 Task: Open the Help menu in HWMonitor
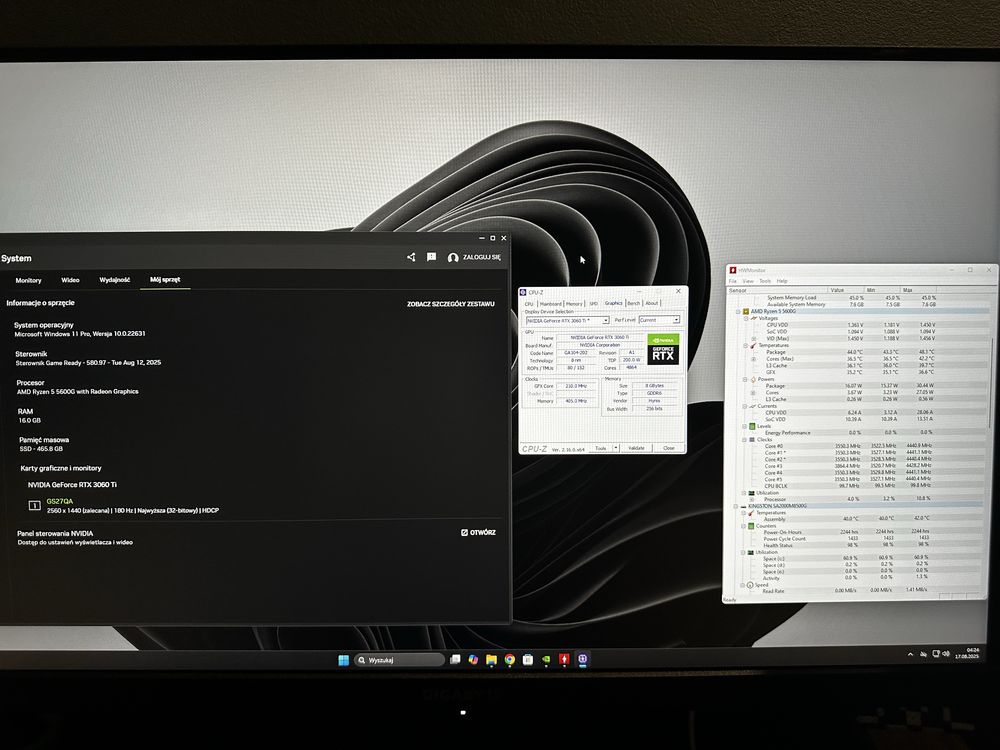click(x=782, y=281)
